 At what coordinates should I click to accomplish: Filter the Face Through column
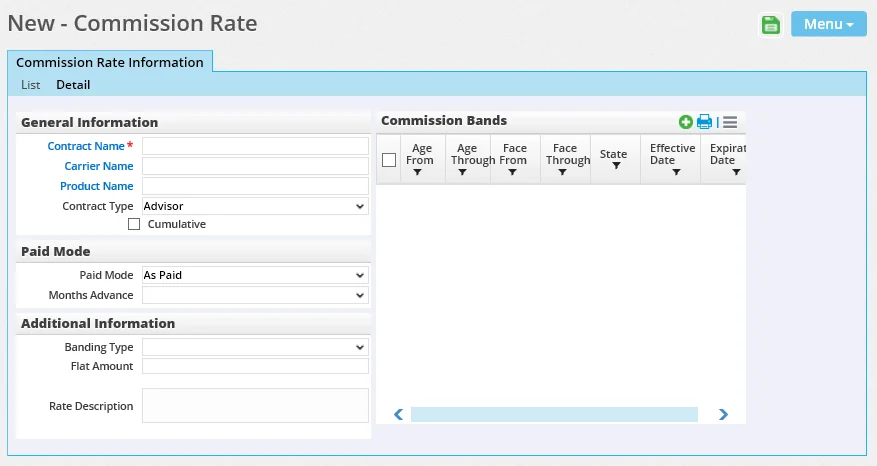point(563,172)
